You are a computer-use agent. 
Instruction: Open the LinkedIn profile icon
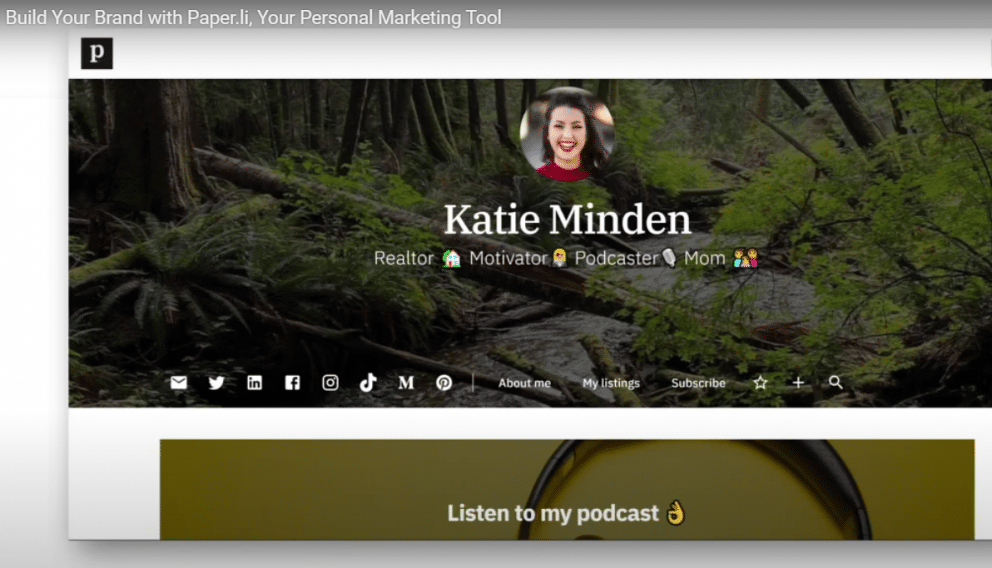[254, 383]
